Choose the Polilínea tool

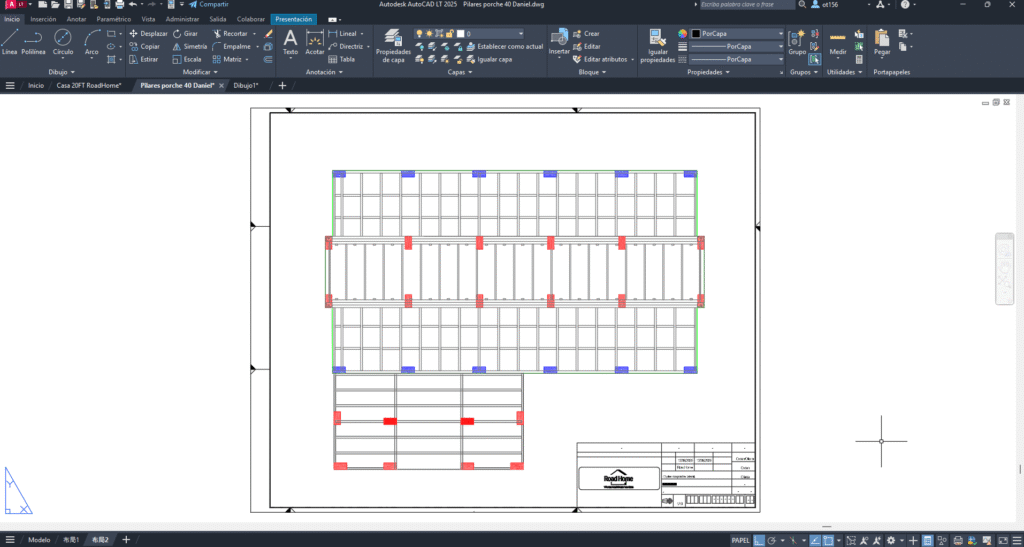point(34,41)
